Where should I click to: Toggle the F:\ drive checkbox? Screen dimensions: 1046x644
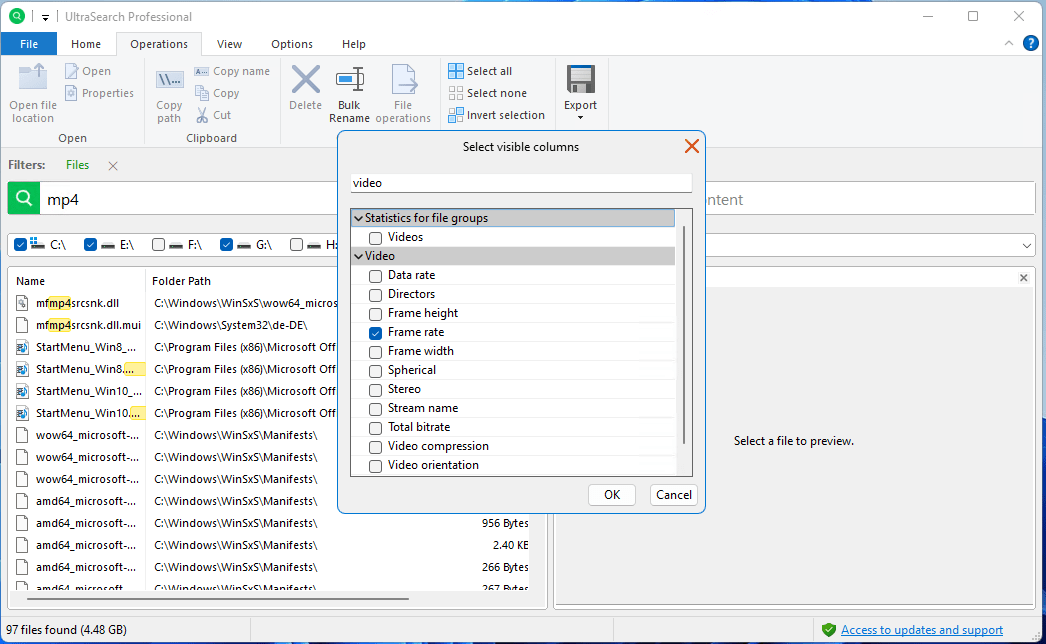click(159, 244)
